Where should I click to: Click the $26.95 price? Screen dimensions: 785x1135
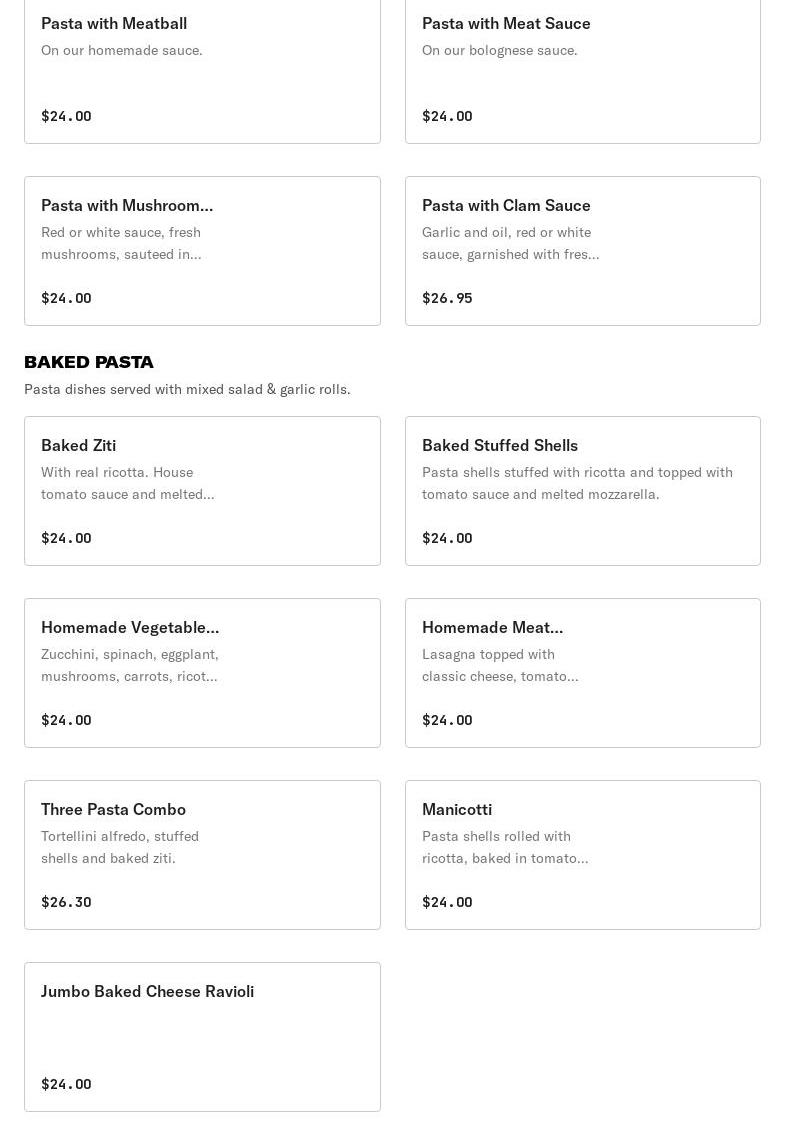447,298
